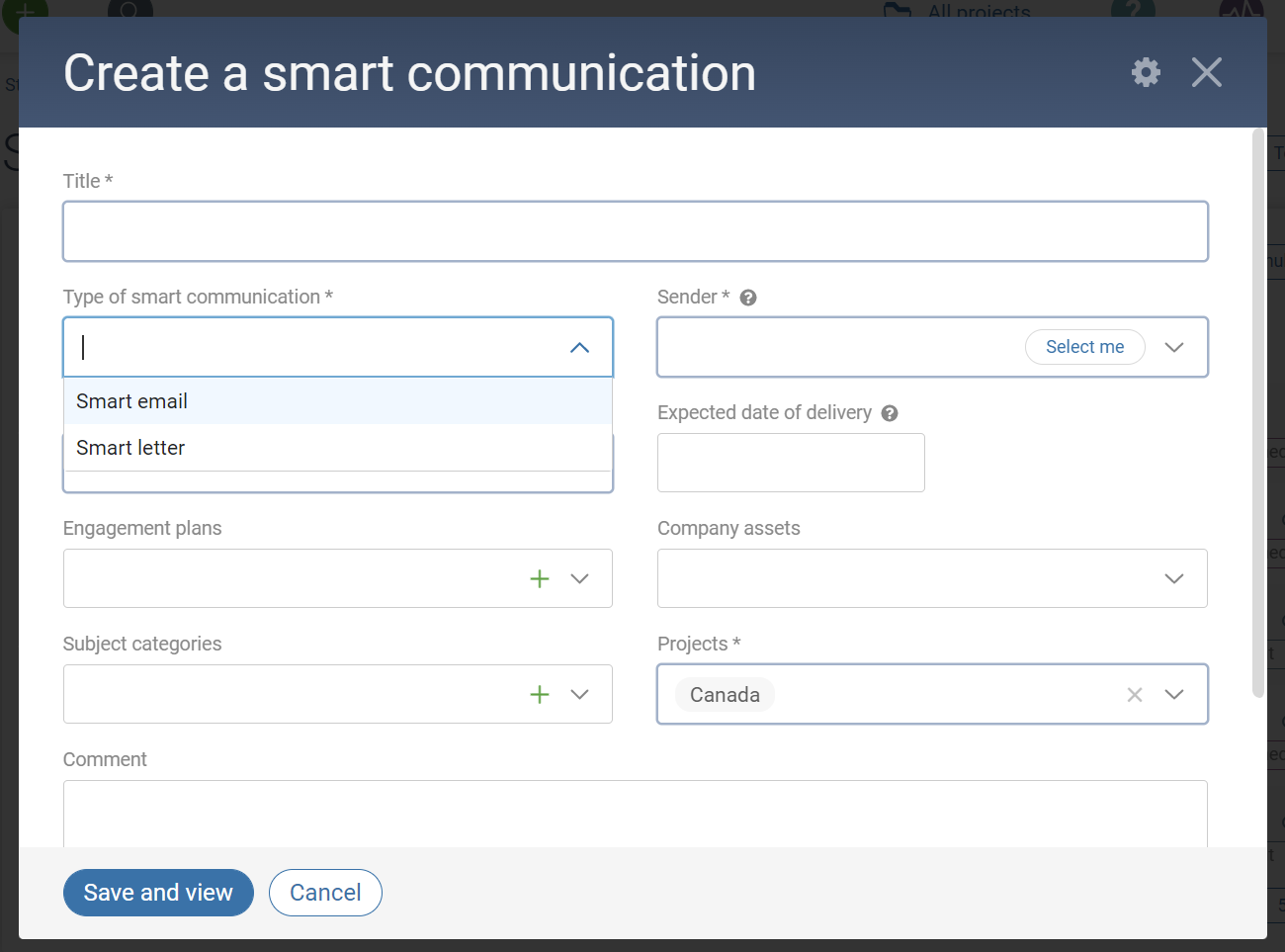Click the plus icon beside Subject categories
The image size is (1285, 952).
pos(540,694)
